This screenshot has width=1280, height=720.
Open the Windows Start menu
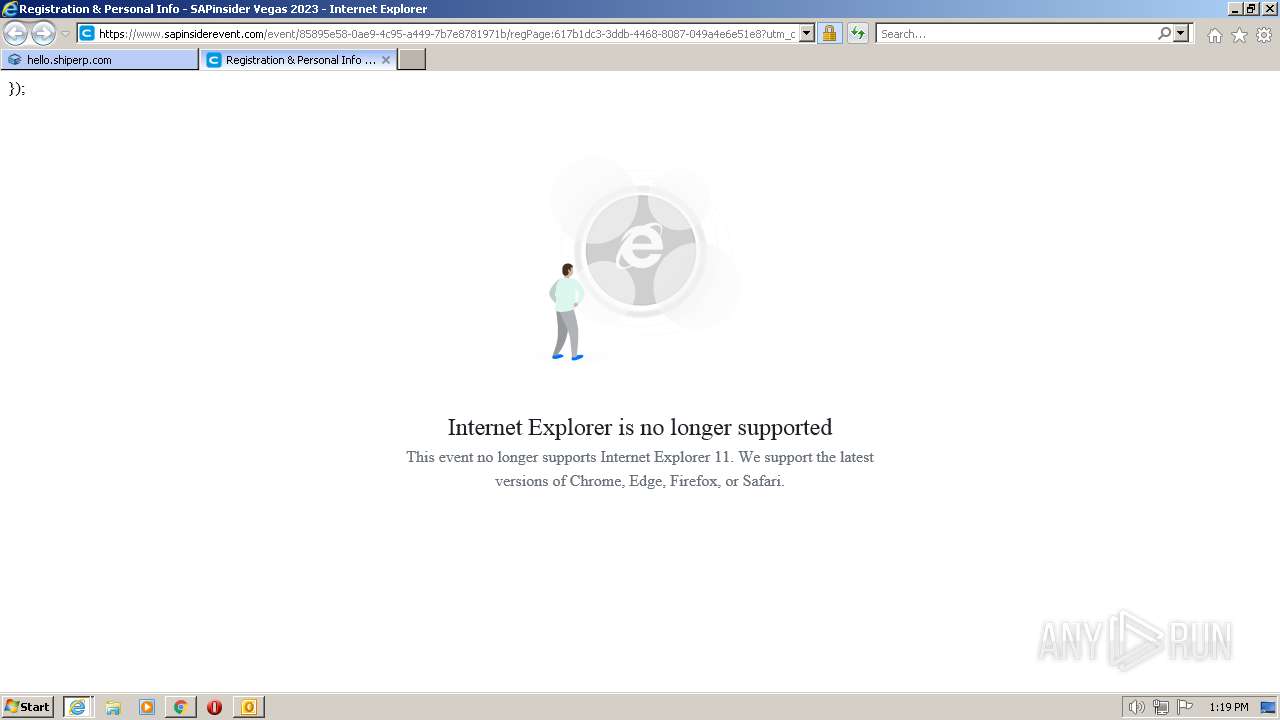pos(28,707)
